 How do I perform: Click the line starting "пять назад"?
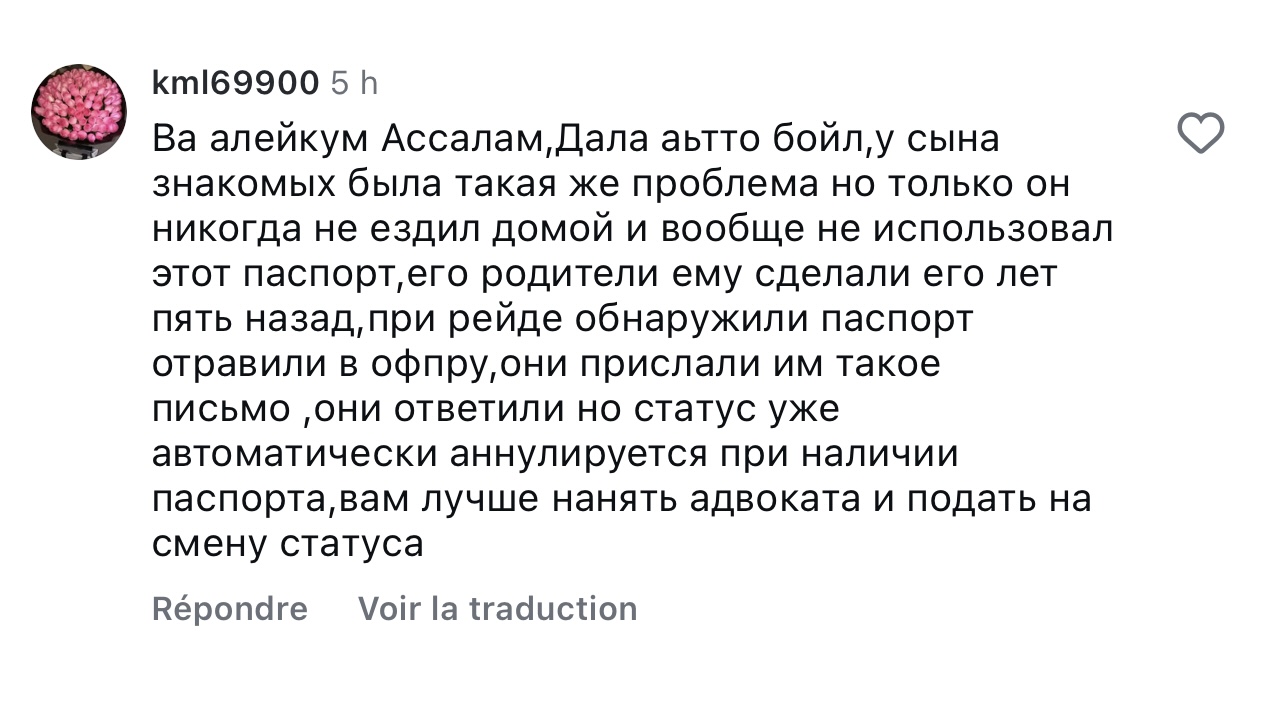pos(562,320)
